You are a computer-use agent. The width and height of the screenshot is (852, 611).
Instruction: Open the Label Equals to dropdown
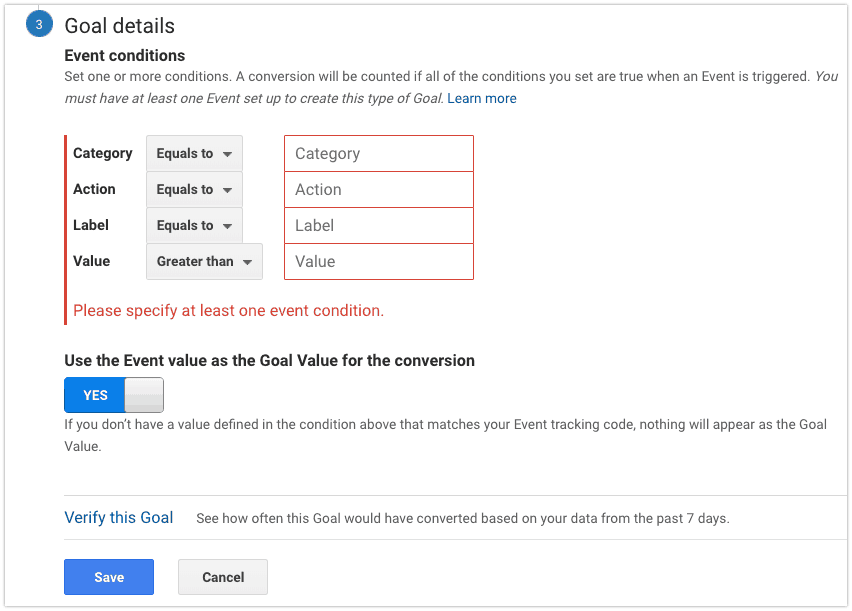coord(194,225)
